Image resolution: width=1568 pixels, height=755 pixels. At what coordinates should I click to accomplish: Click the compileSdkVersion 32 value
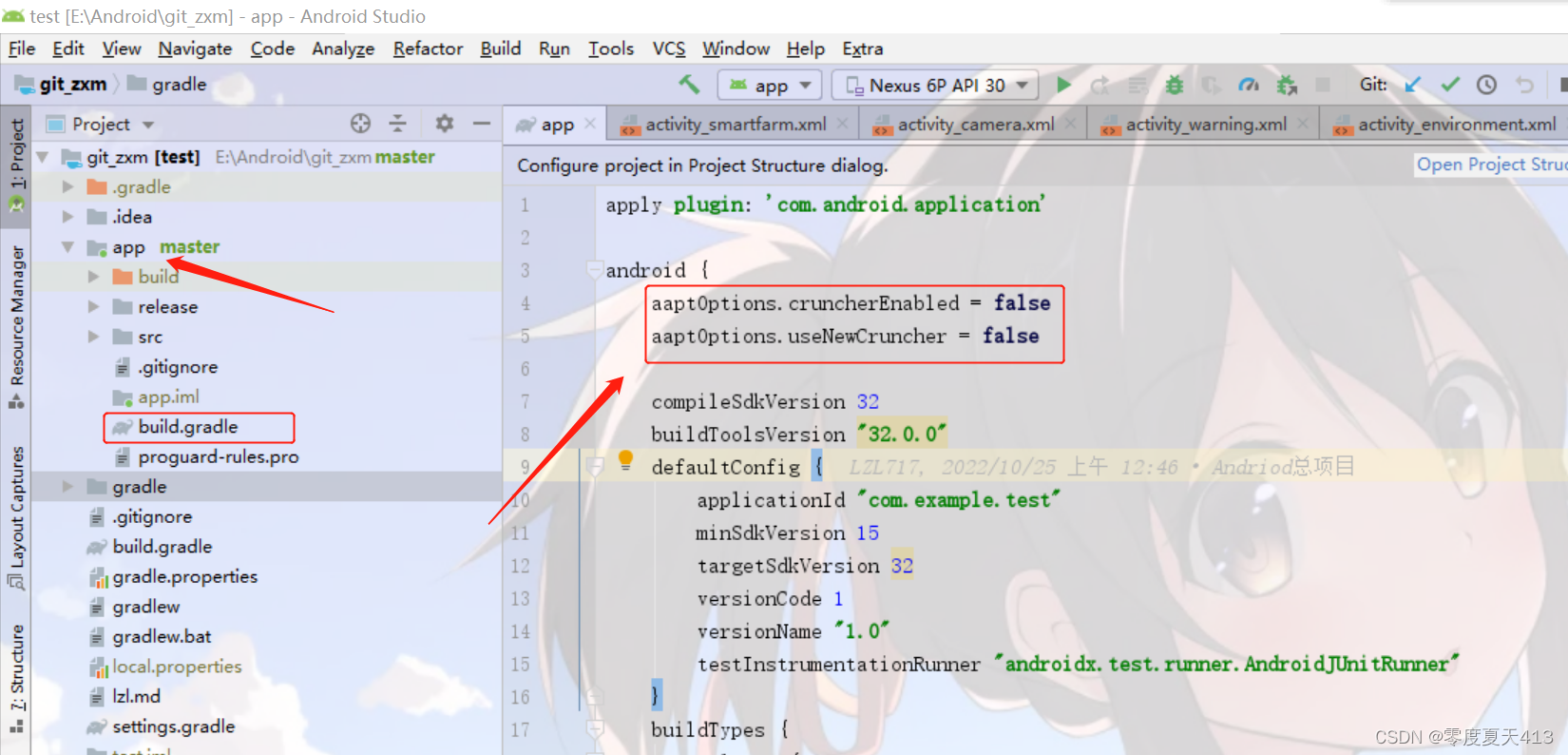tap(868, 402)
